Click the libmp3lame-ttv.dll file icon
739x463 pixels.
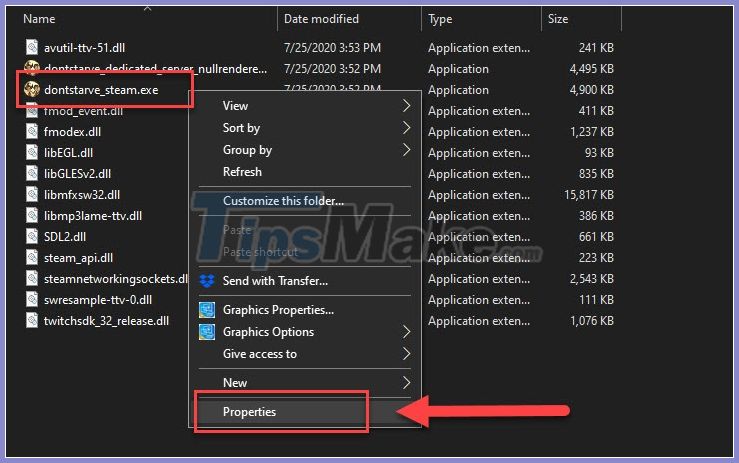(32, 215)
